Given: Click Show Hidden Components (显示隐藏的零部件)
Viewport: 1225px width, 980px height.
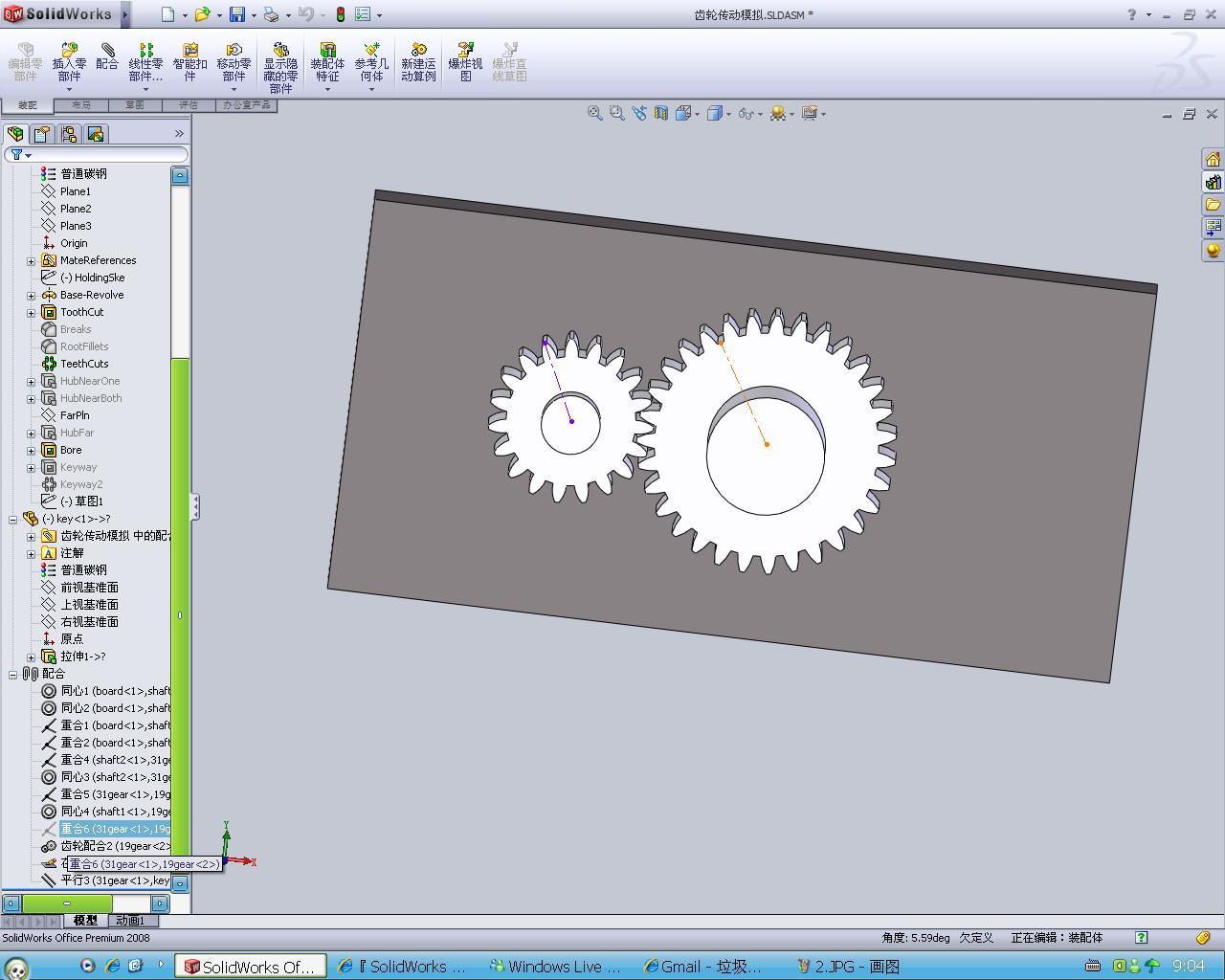Looking at the screenshot, I should click(280, 68).
